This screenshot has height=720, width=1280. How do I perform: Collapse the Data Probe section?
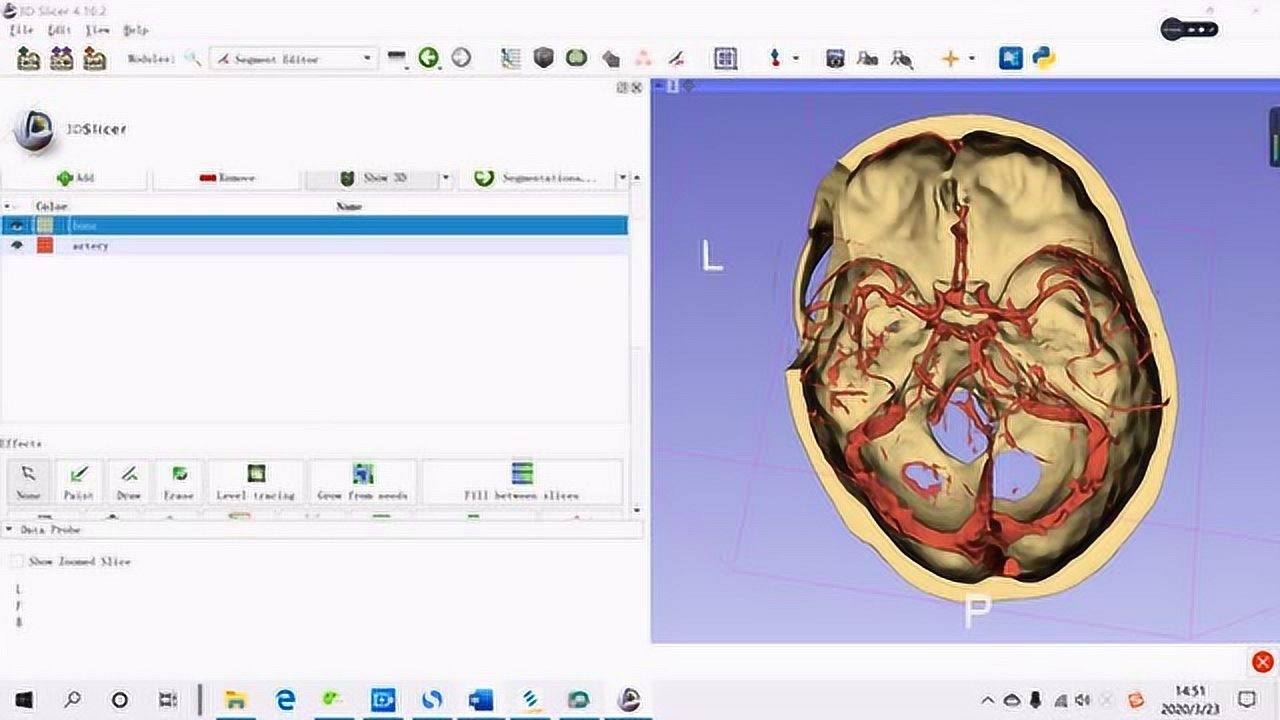(x=8, y=530)
